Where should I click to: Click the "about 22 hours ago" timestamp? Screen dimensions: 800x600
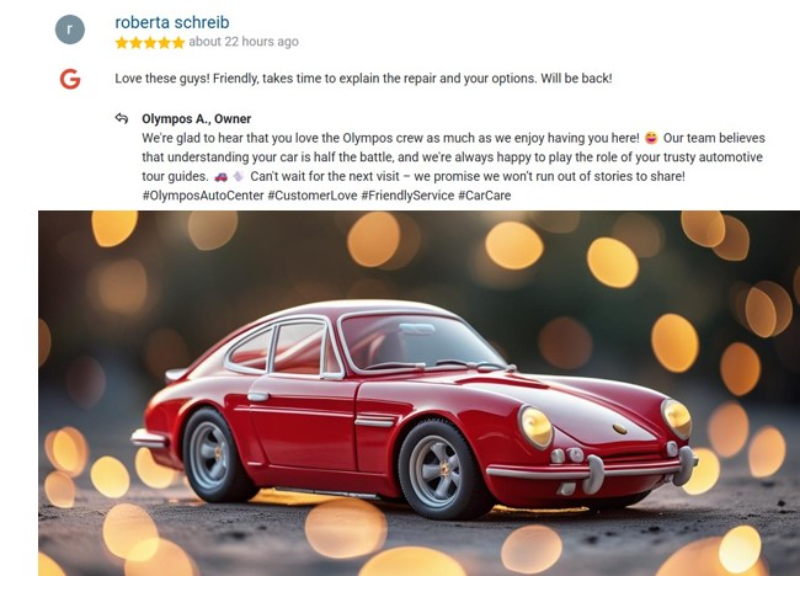pyautogui.click(x=243, y=42)
